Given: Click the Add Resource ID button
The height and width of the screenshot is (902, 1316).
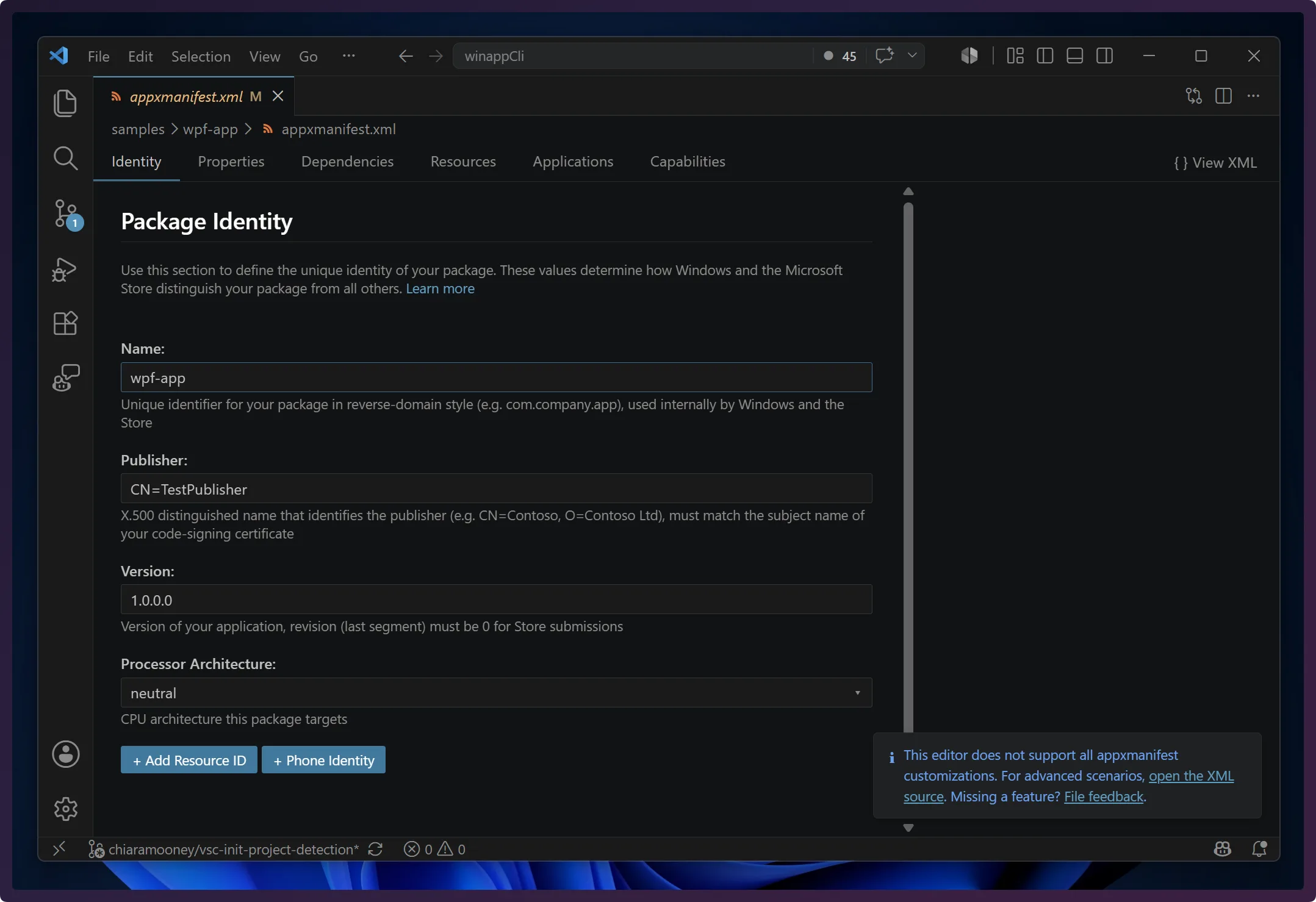Looking at the screenshot, I should [x=189, y=760].
